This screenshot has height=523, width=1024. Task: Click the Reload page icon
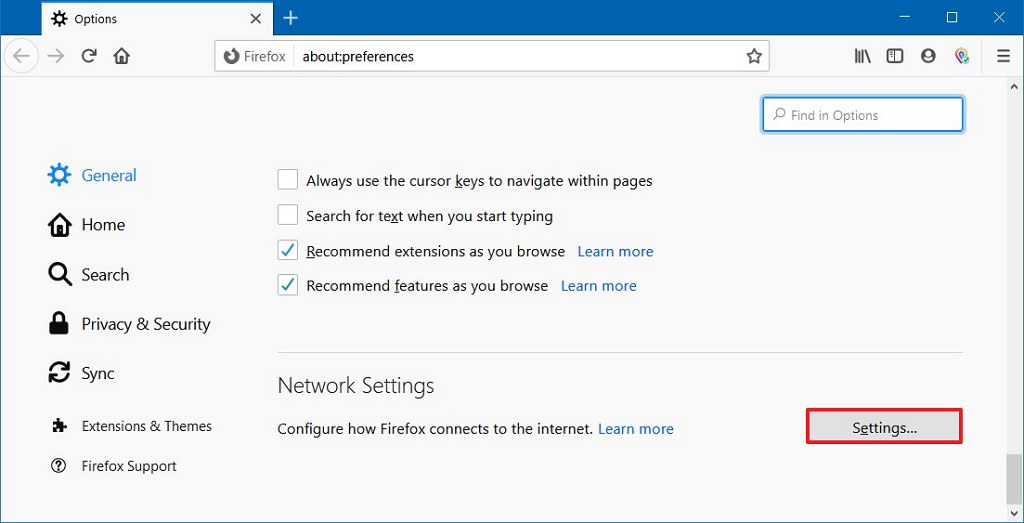pyautogui.click(x=89, y=56)
